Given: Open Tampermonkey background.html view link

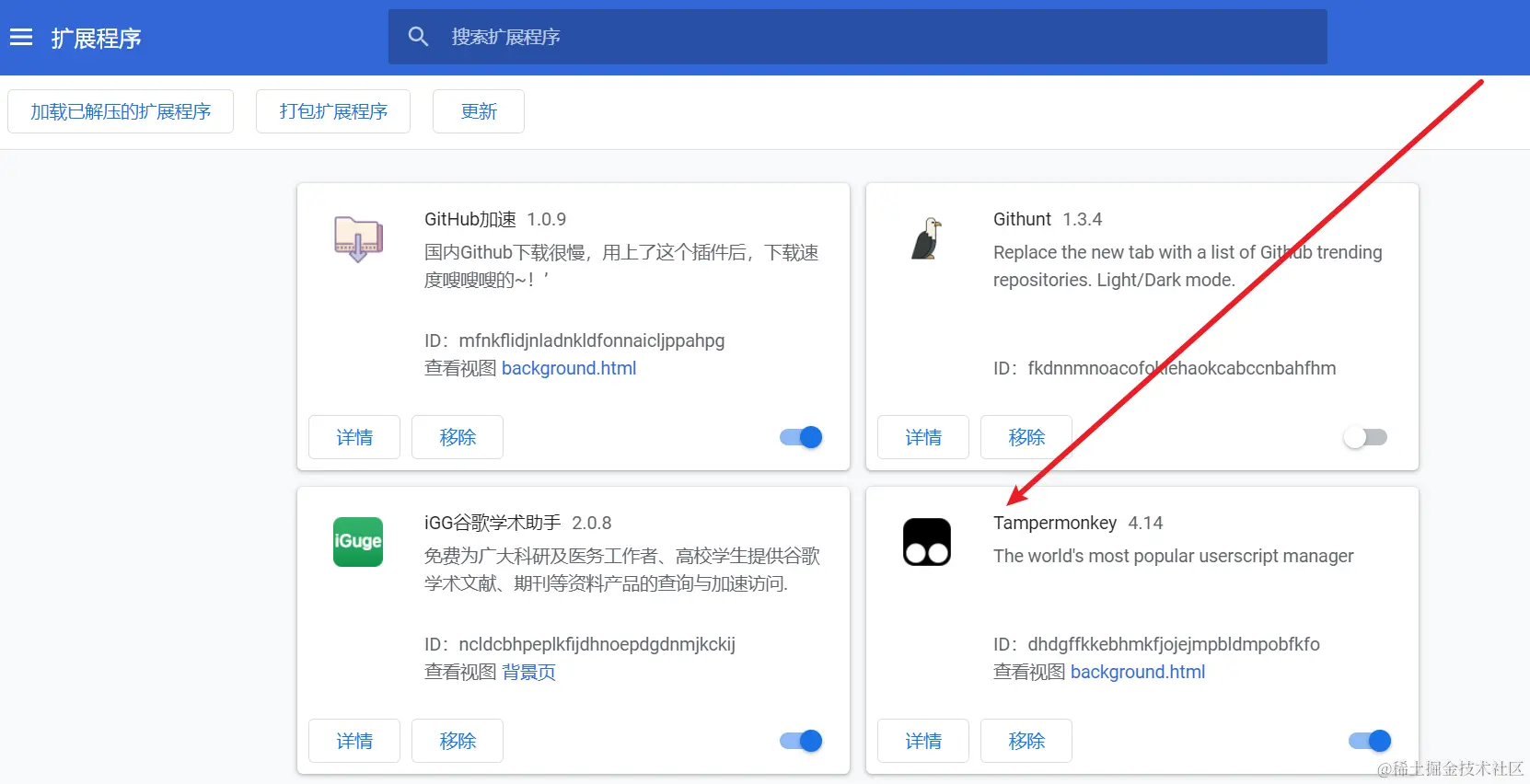Looking at the screenshot, I should (1138, 672).
